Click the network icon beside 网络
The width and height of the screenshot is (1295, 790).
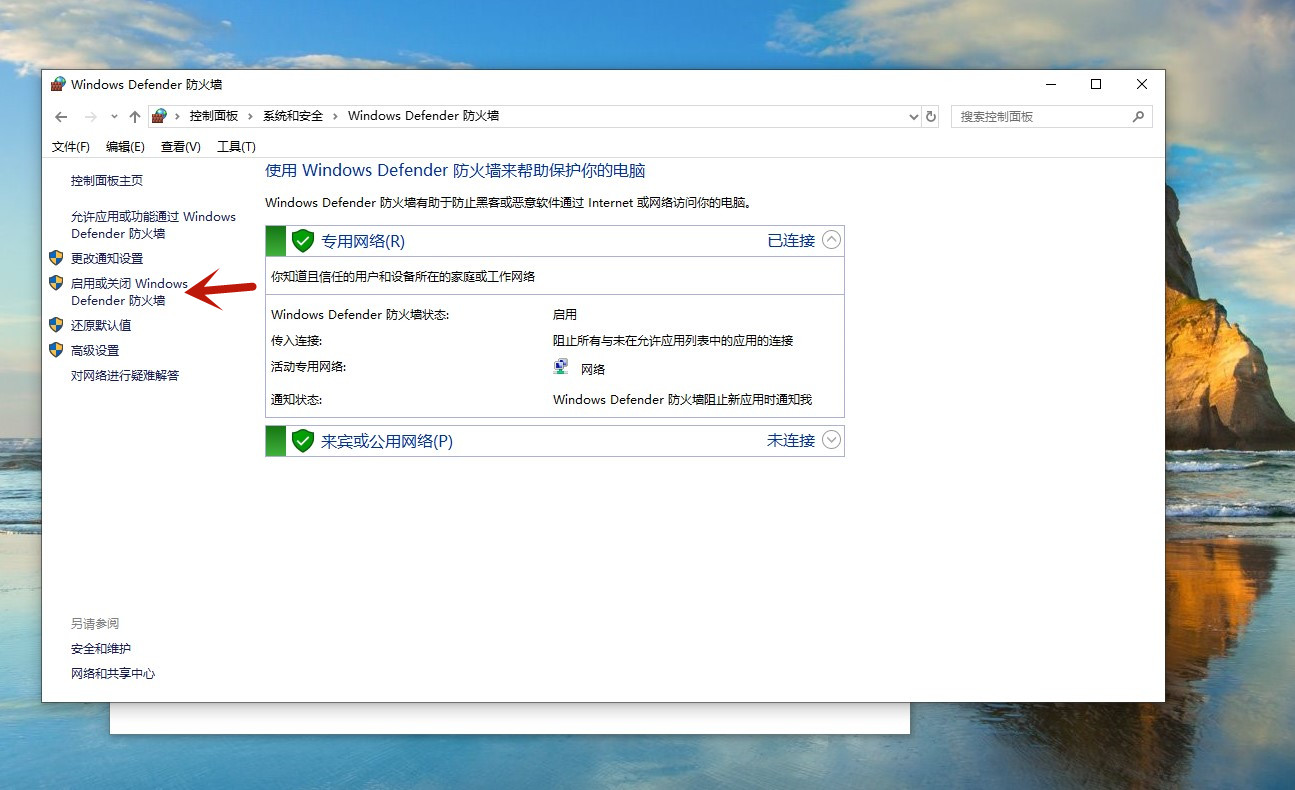[561, 367]
